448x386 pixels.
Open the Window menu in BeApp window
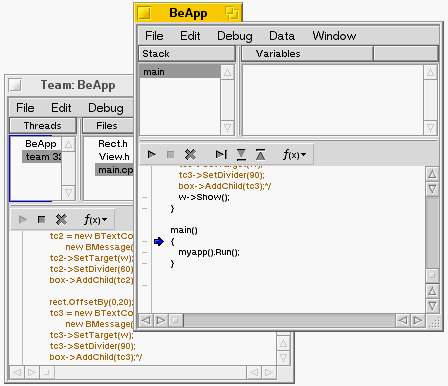coord(334,36)
